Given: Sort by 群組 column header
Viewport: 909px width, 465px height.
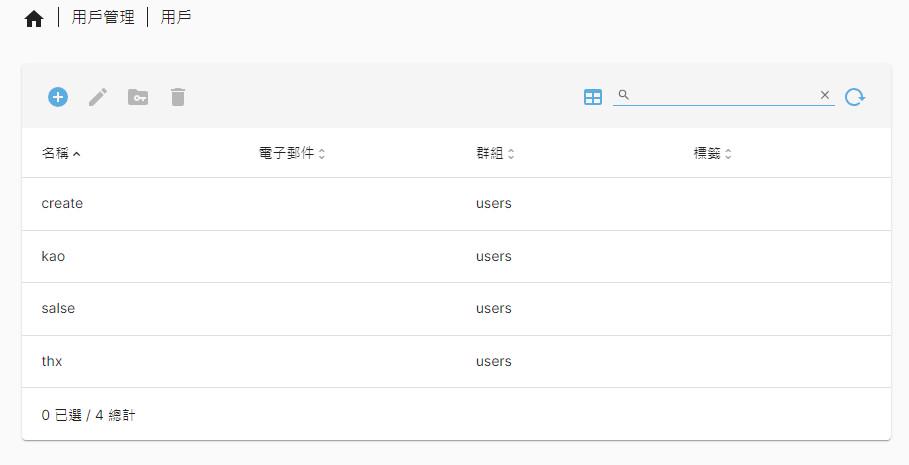Looking at the screenshot, I should 495,153.
